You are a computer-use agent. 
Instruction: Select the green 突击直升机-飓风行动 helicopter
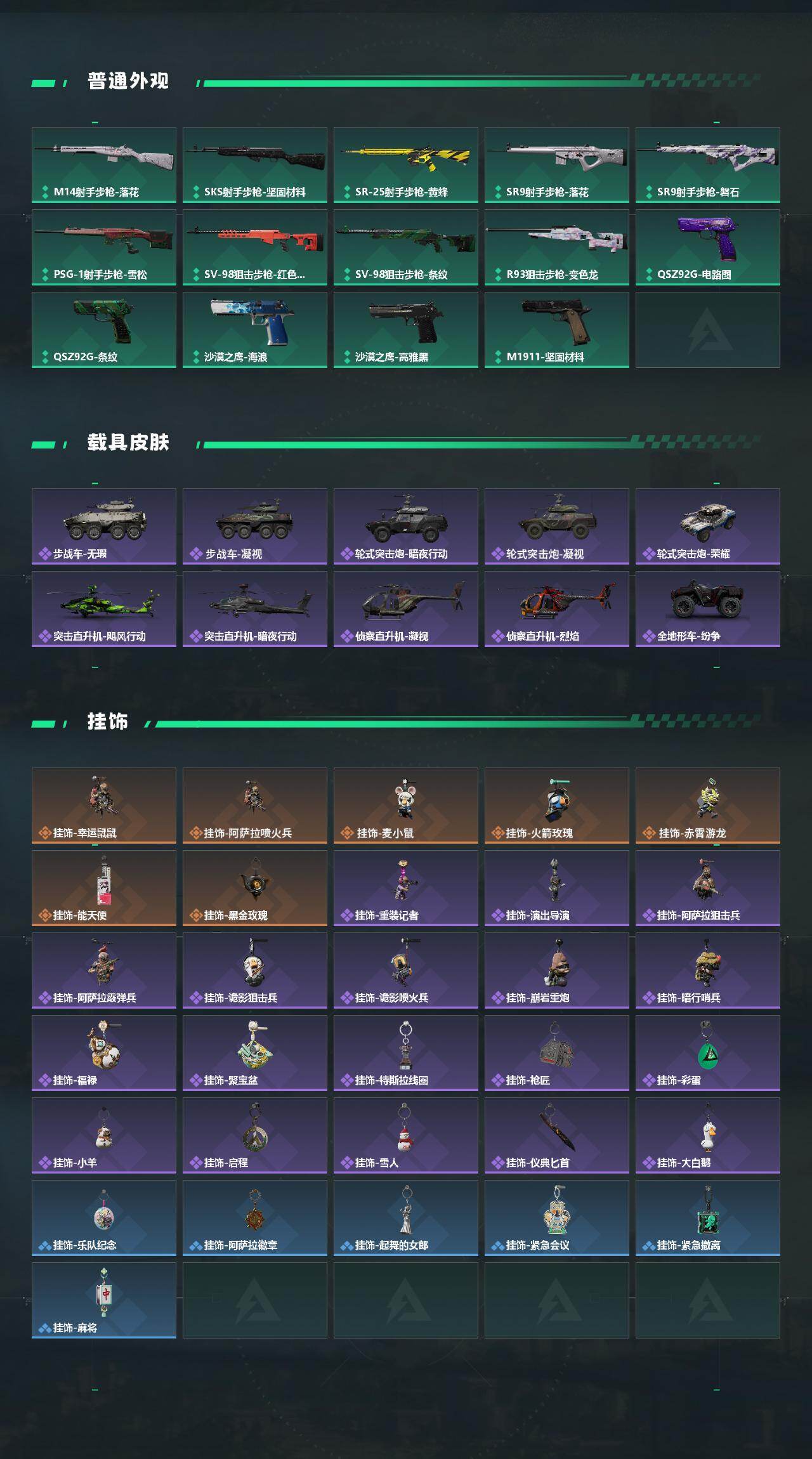point(104,609)
